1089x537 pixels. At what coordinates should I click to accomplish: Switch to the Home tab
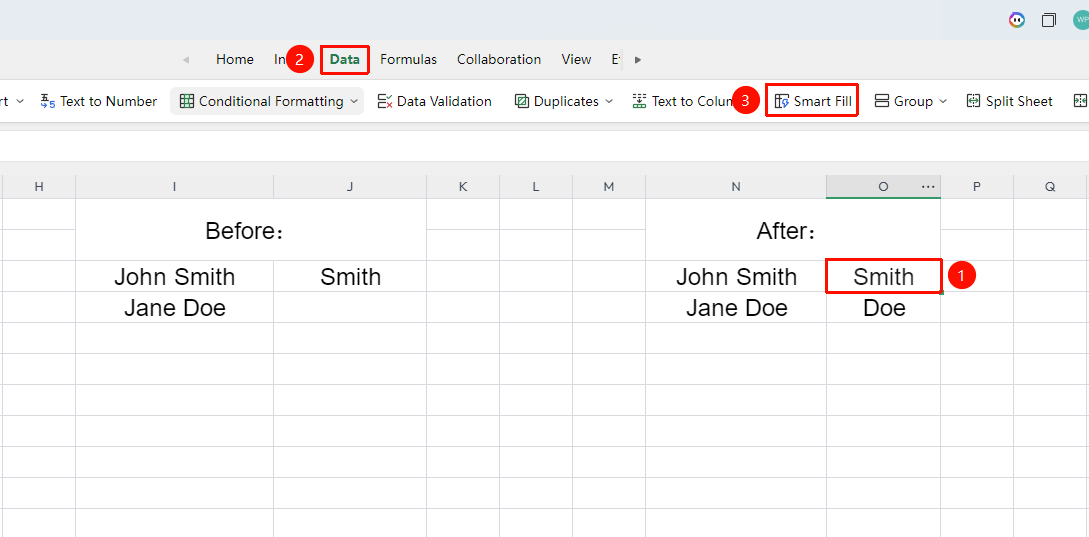click(235, 60)
